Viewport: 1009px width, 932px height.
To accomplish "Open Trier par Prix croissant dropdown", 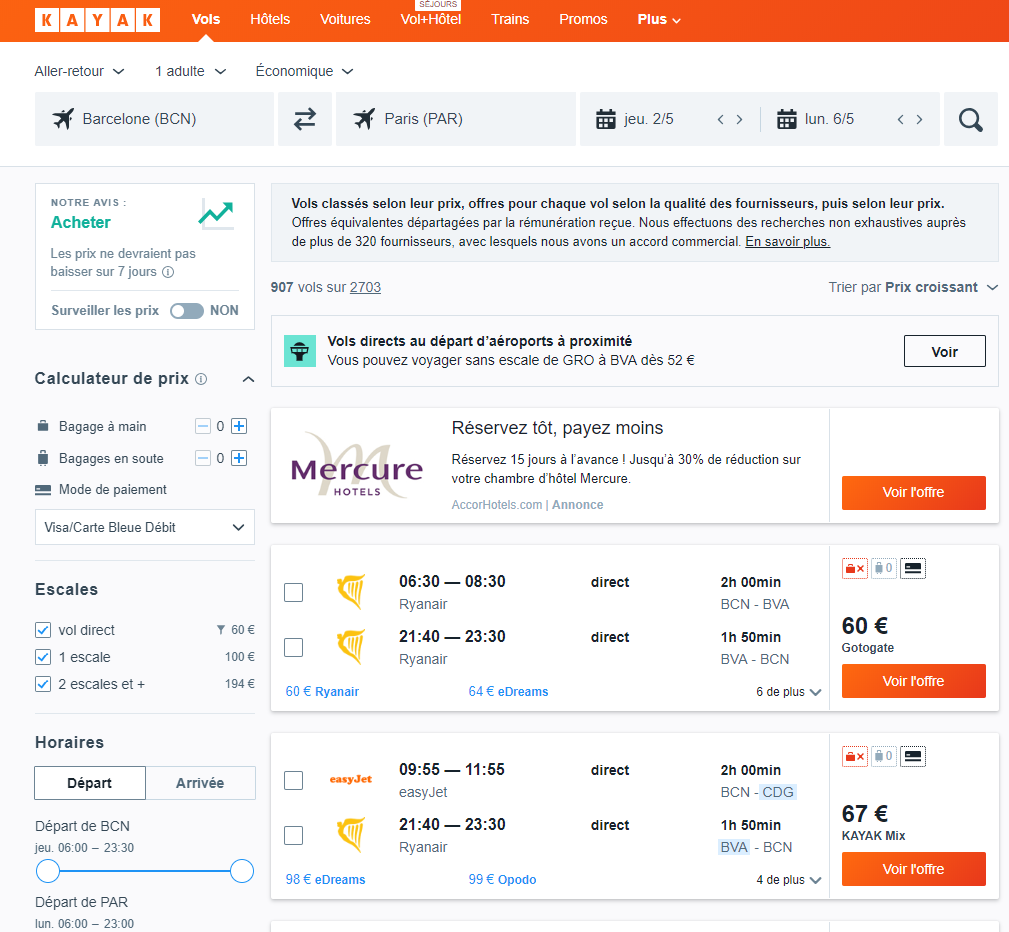I will 913,287.
